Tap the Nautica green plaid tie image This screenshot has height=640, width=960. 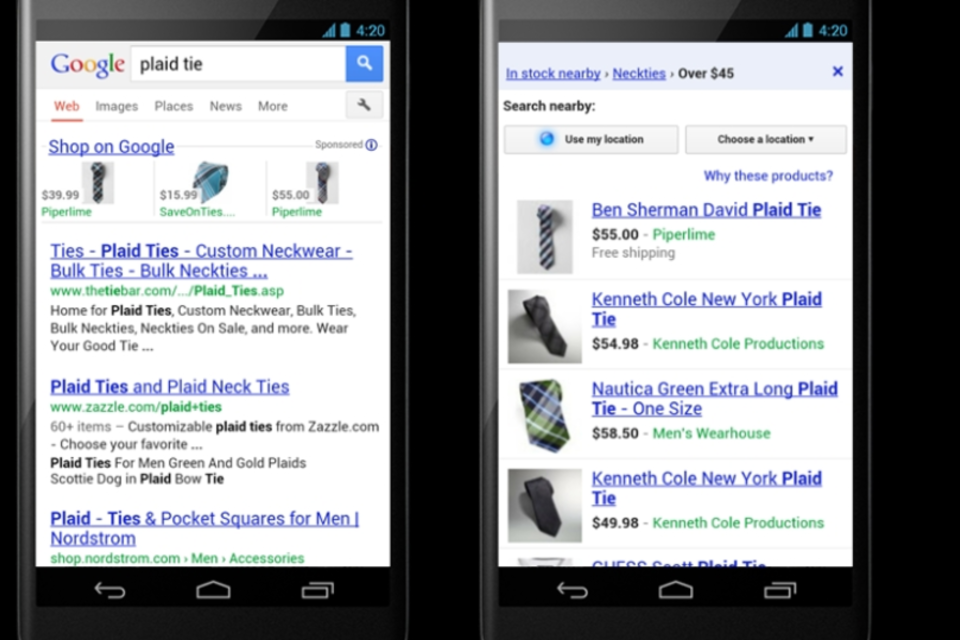tap(544, 416)
